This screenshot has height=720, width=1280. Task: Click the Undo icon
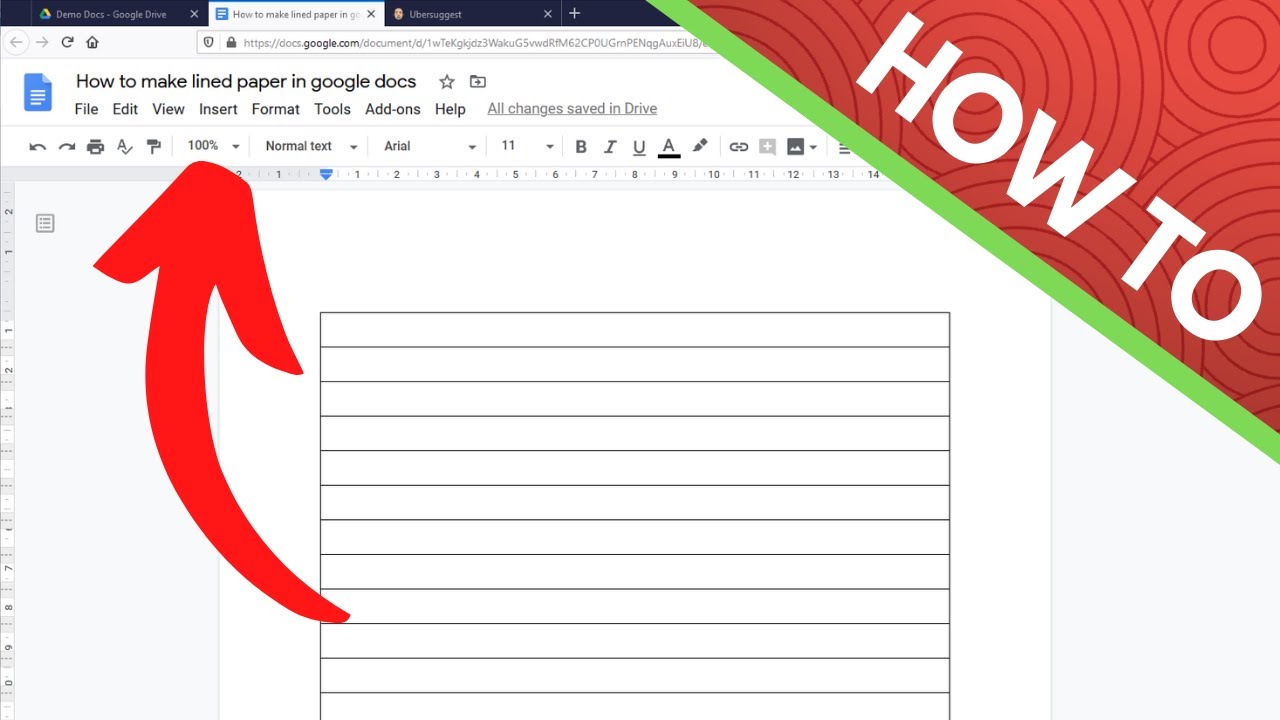[x=37, y=146]
